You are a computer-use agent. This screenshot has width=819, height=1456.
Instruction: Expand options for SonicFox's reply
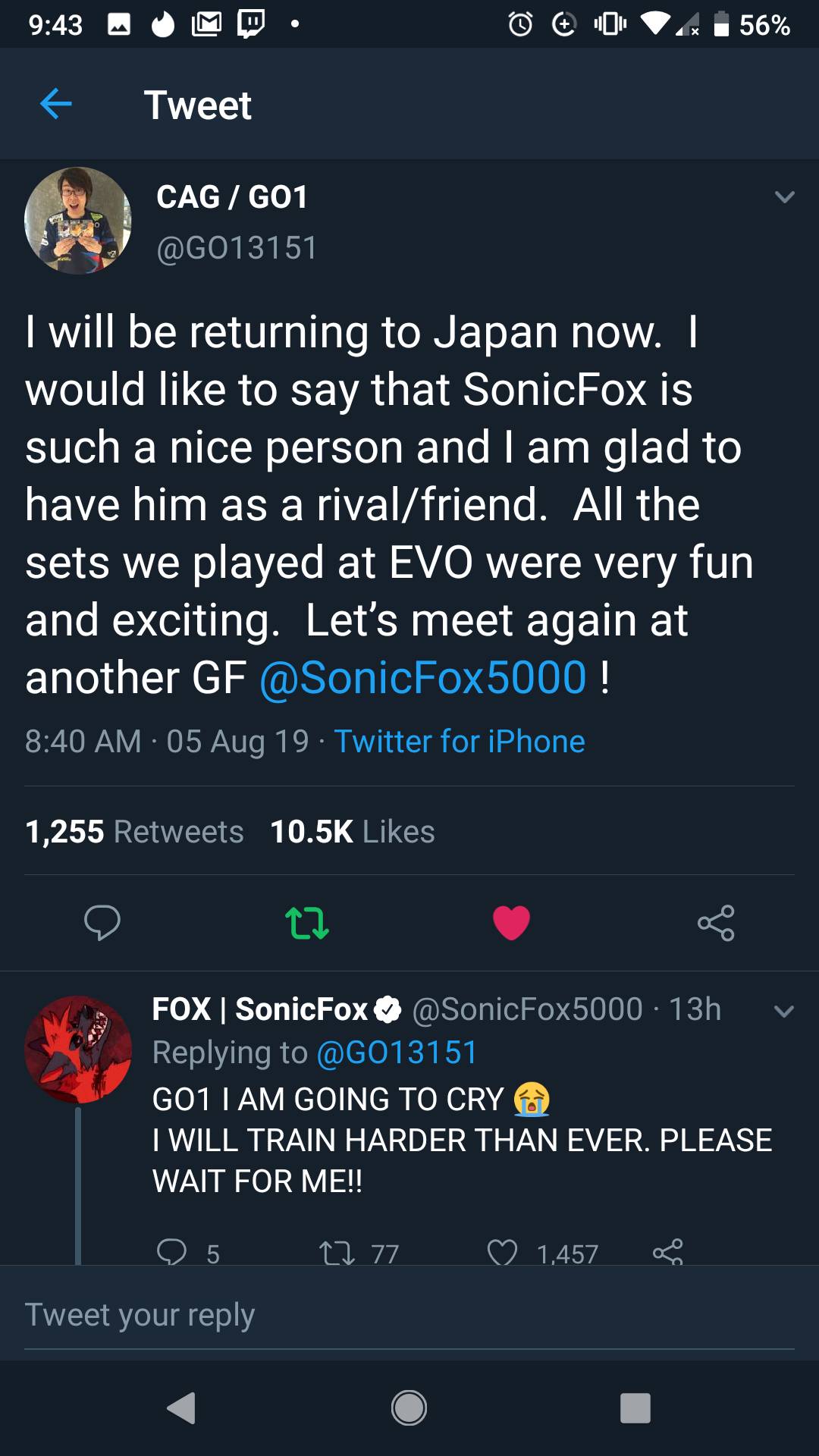coord(782,1009)
